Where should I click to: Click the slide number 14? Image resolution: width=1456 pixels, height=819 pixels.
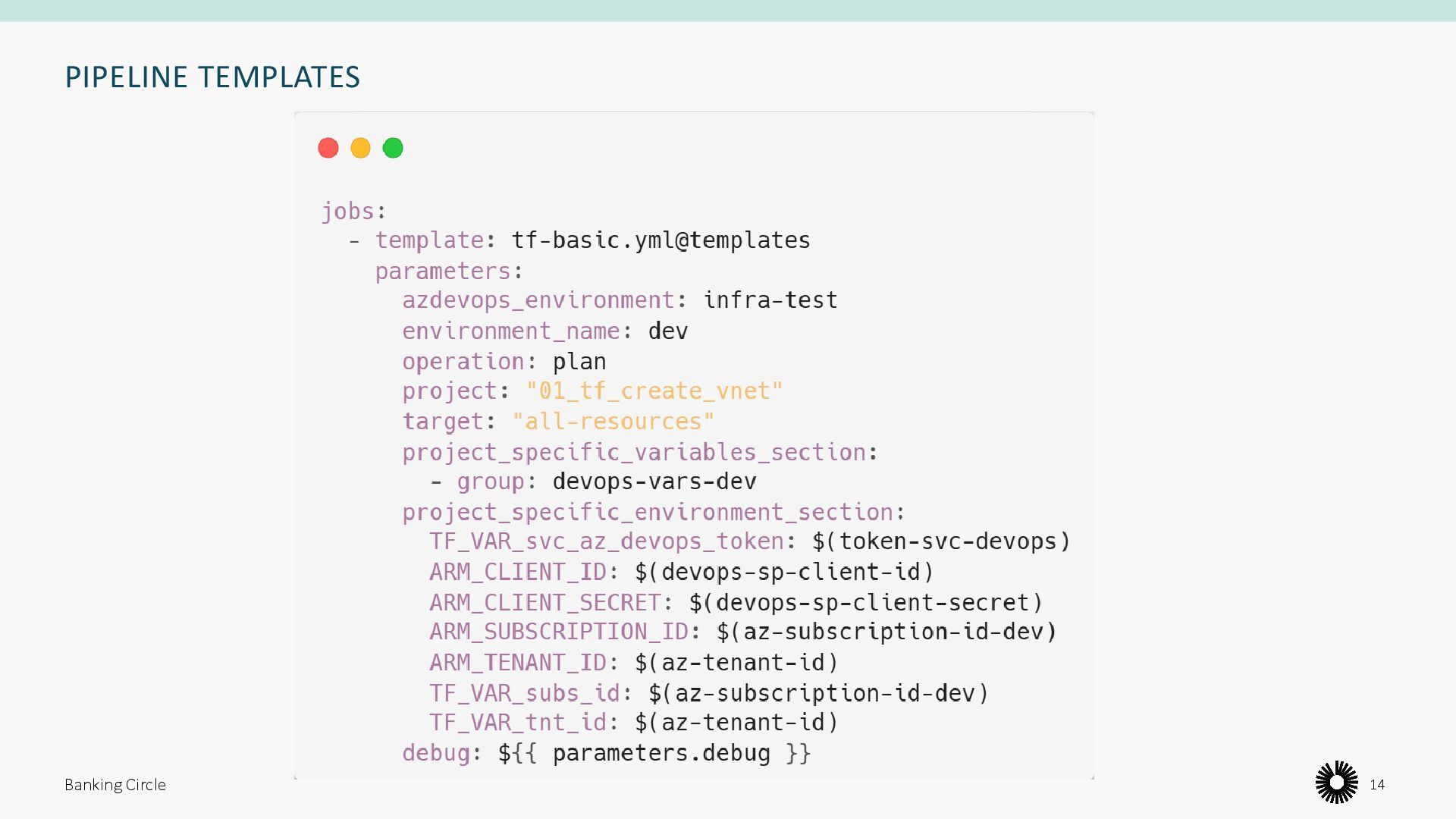point(1377,785)
